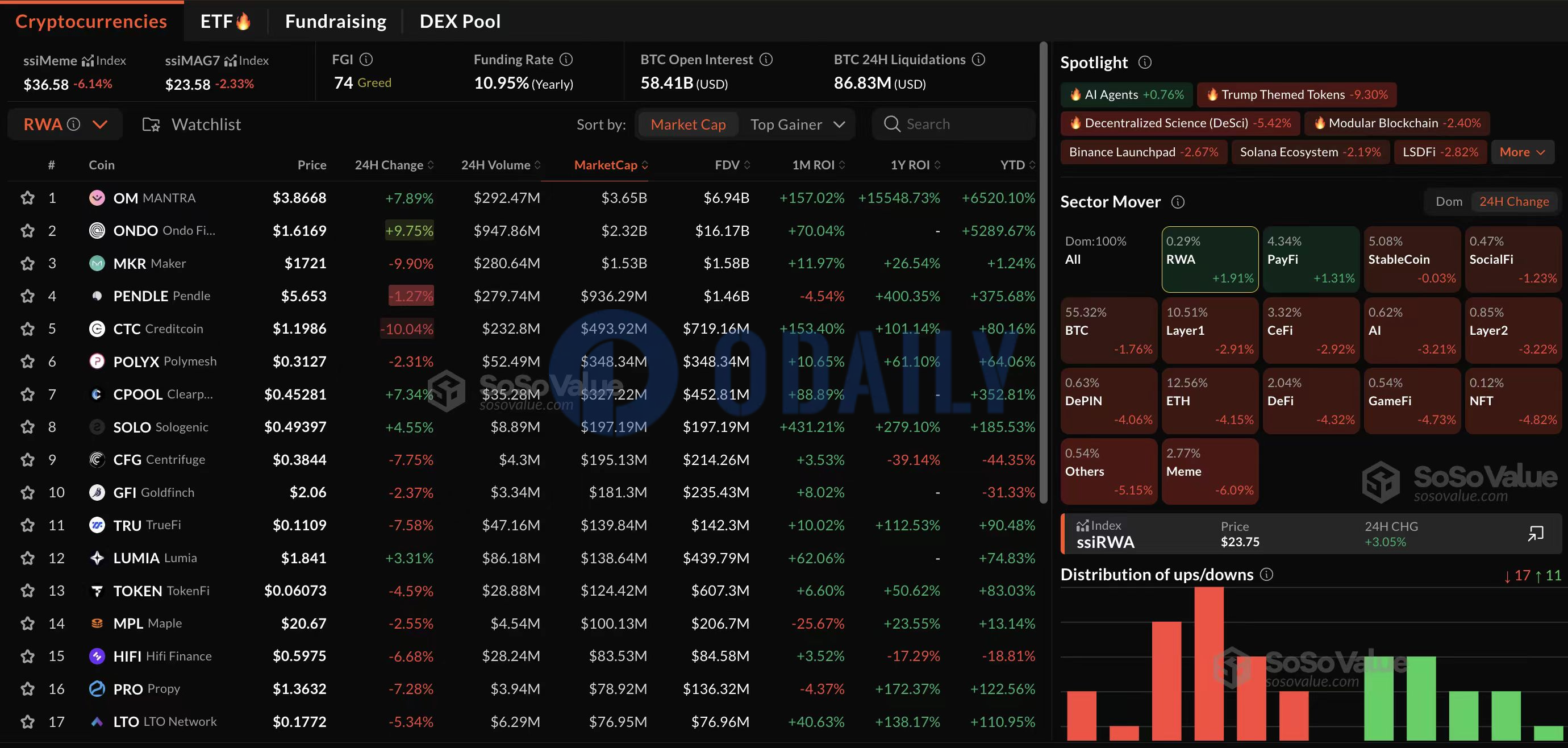Switch Sector Mover to Dom view
The width and height of the screenshot is (1568, 748).
1449,202
